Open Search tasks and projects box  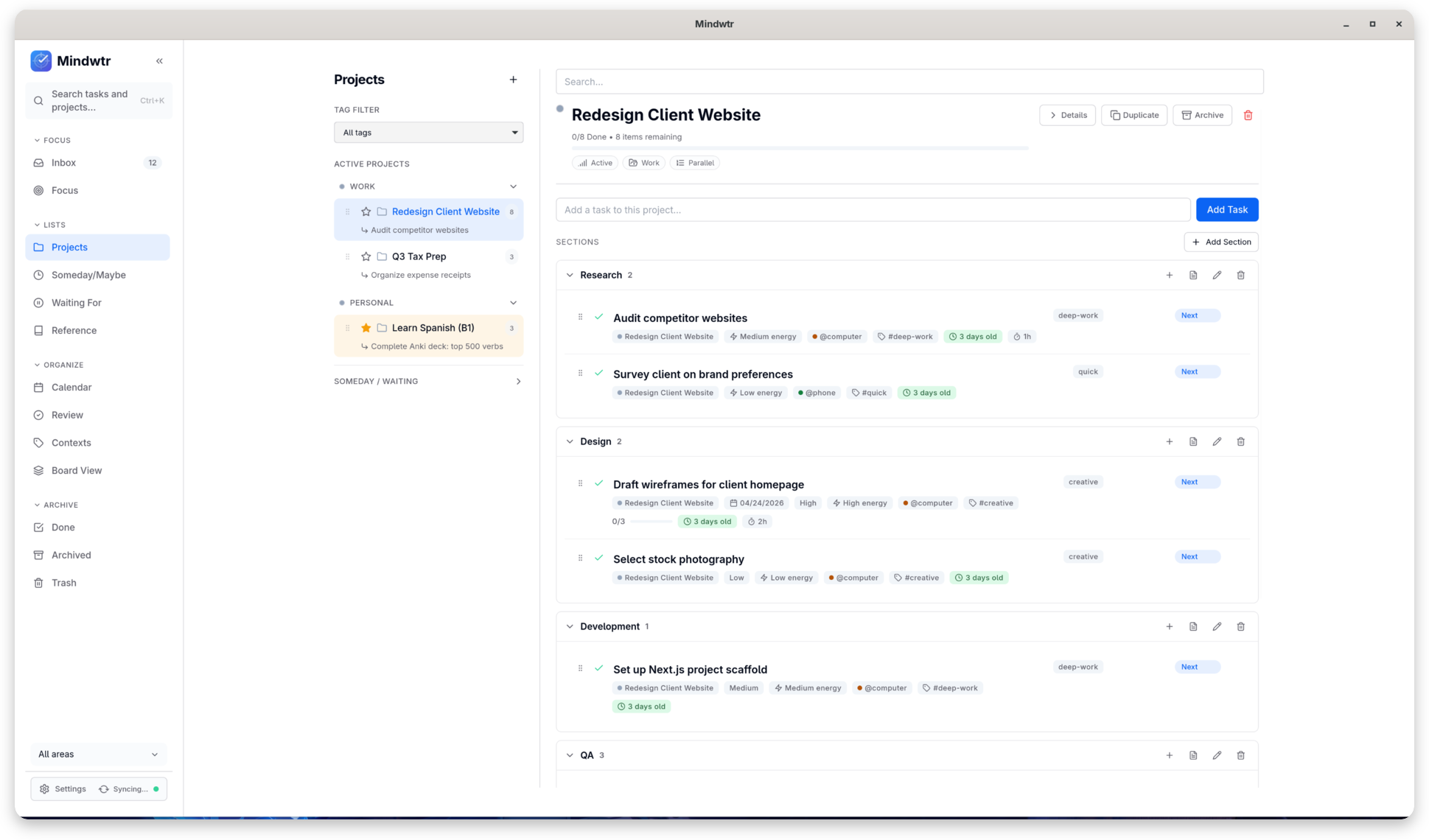coord(99,101)
